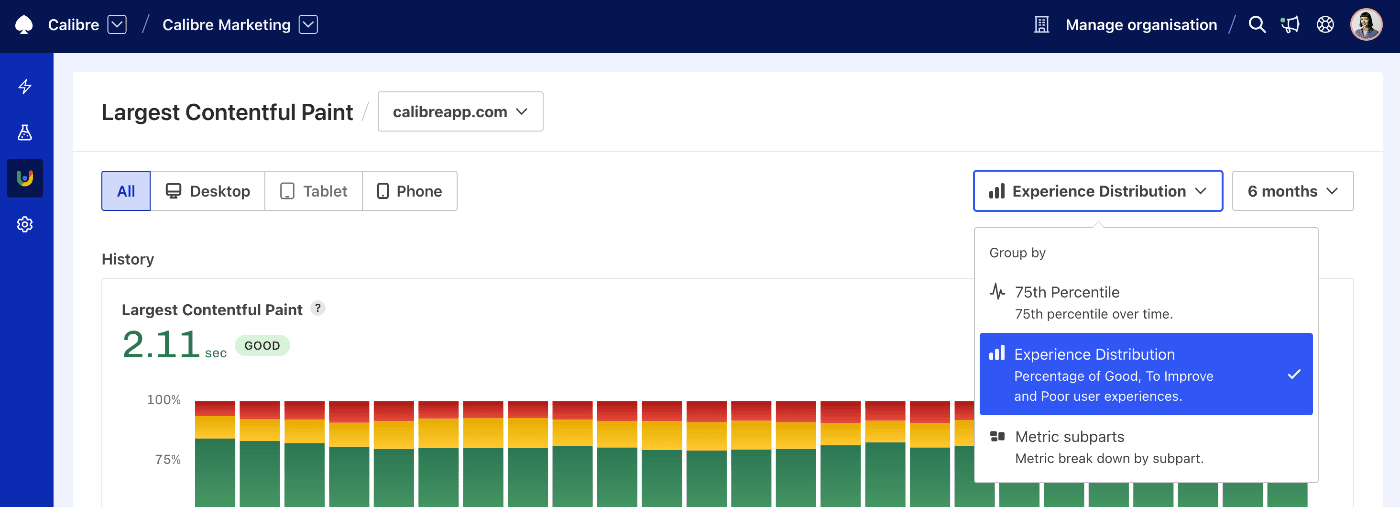The image size is (1400, 507).
Task: Click the Calibre spade logo icon
Action: click(24, 25)
